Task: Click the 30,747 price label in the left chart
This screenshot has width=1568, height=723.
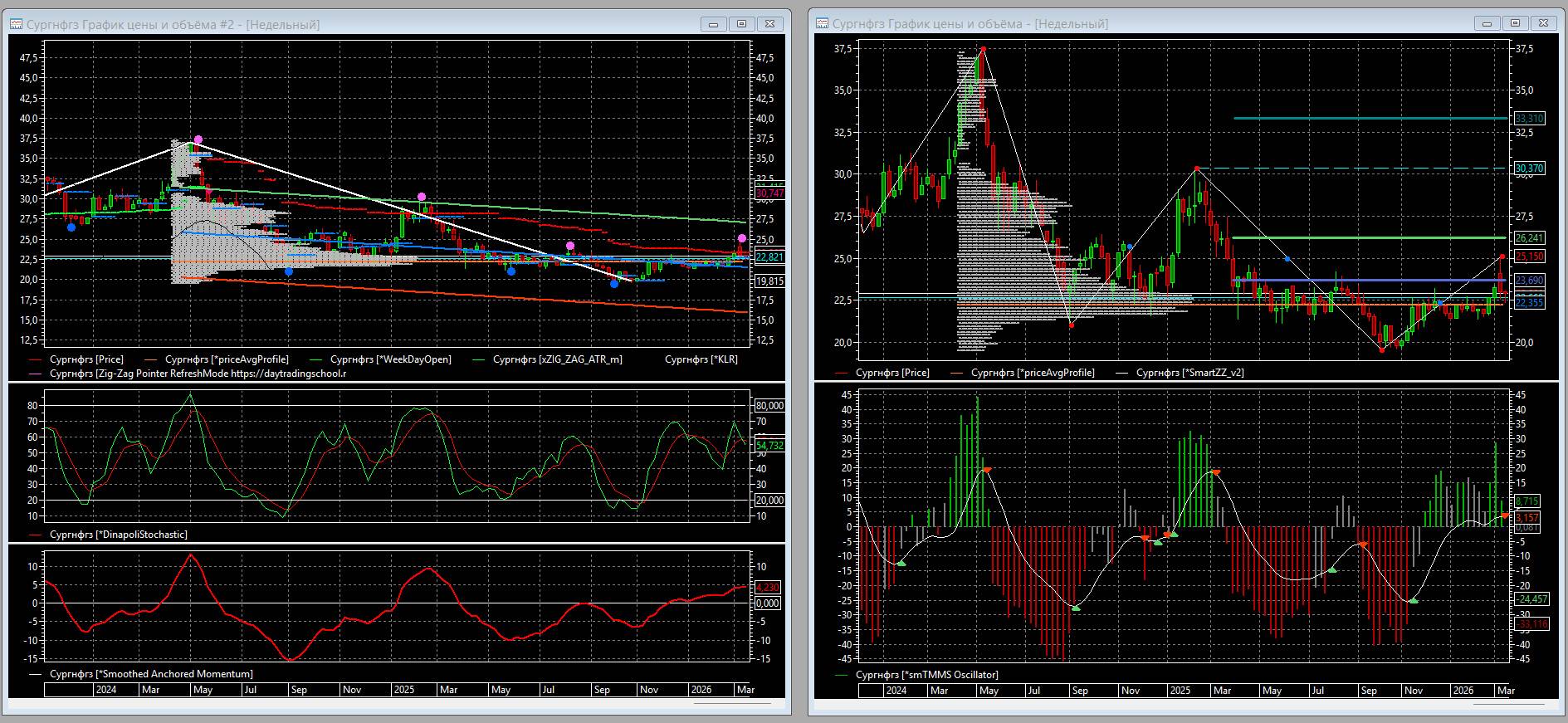Action: tap(769, 193)
